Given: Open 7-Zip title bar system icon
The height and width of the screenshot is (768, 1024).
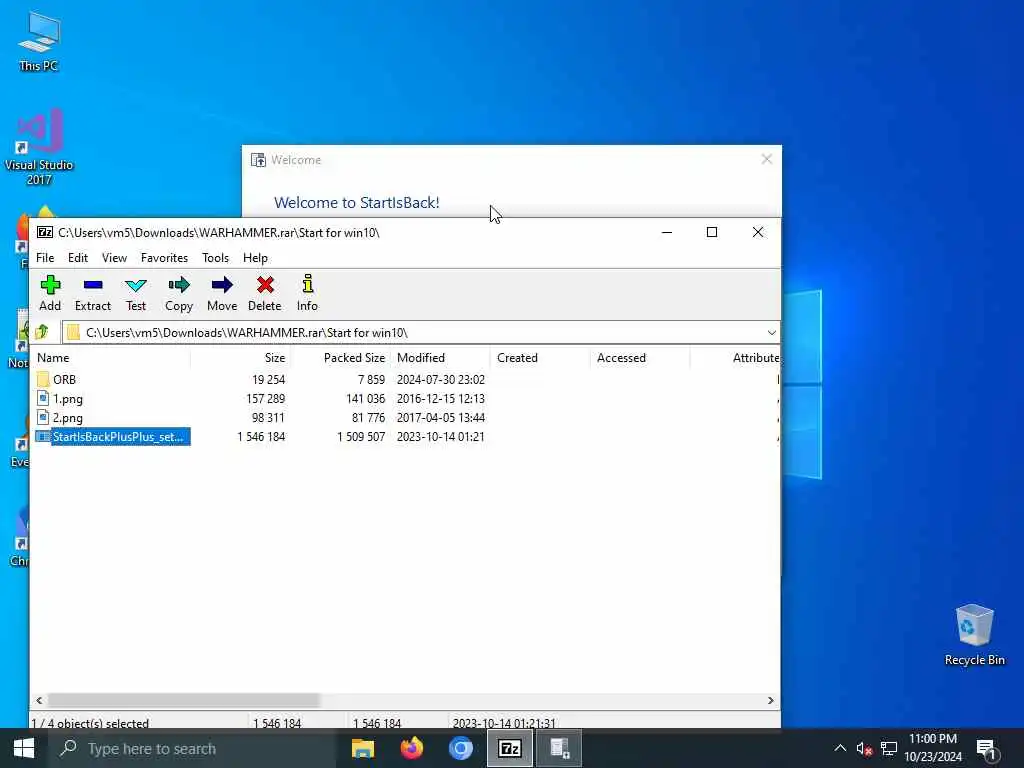Looking at the screenshot, I should 45,232.
